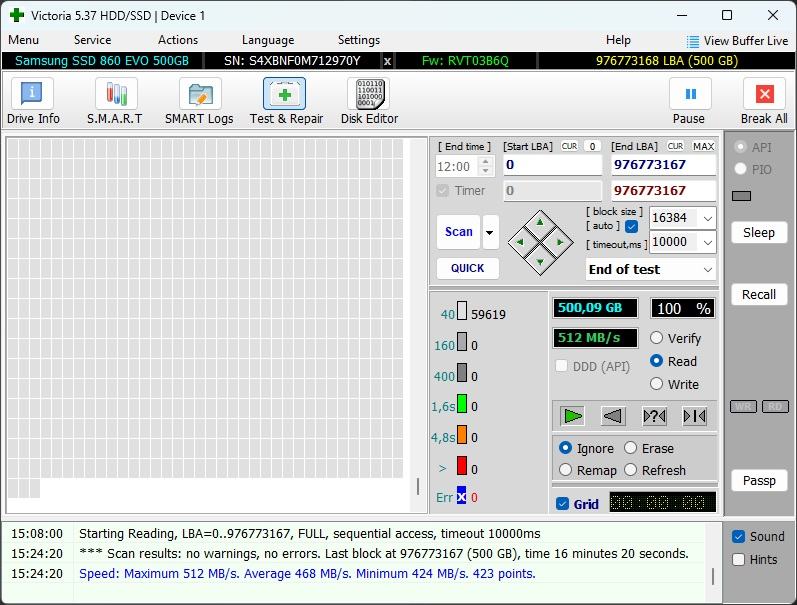Open the Service menu

(93, 40)
